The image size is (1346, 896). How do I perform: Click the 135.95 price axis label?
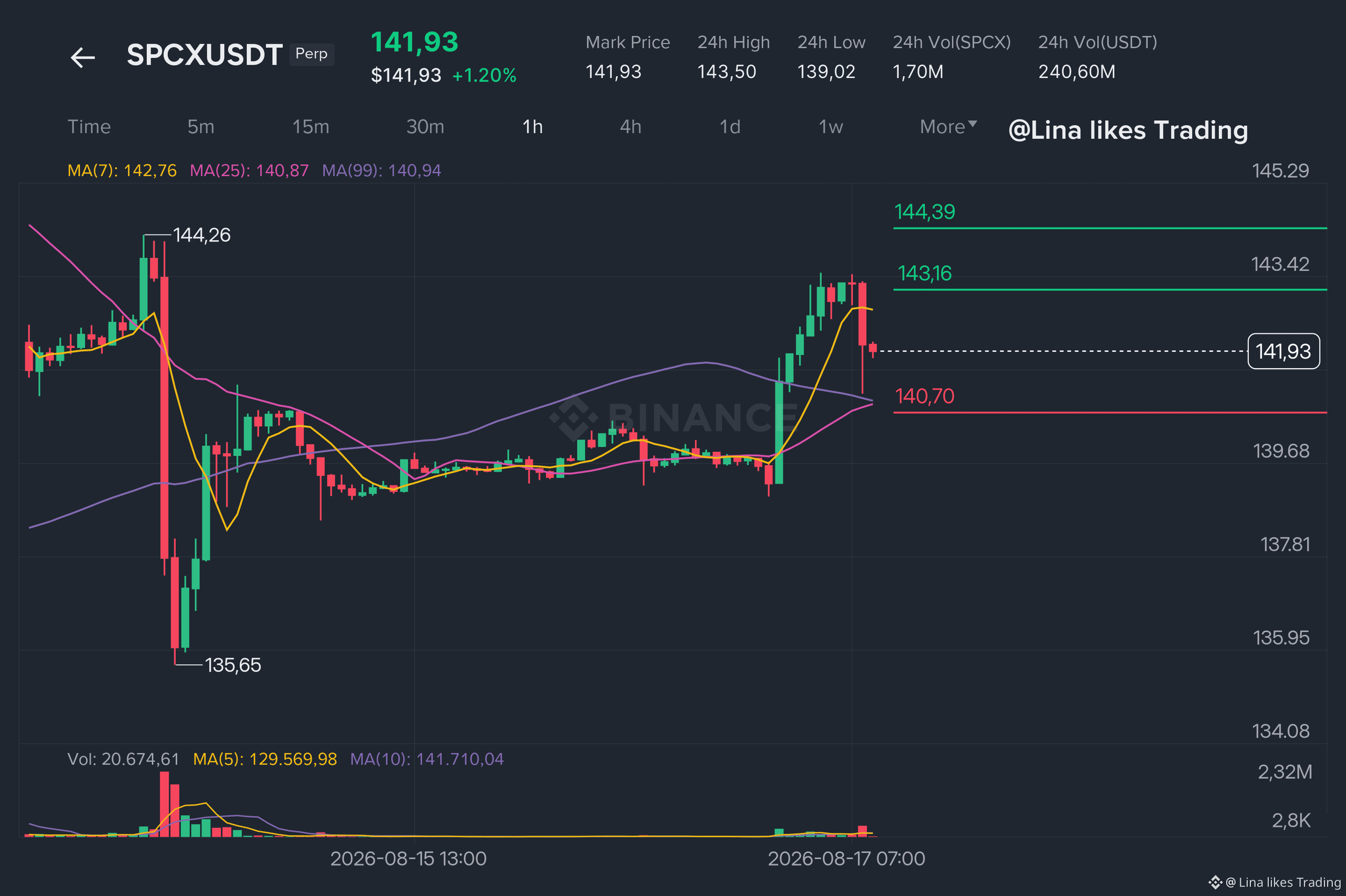[x=1281, y=638]
